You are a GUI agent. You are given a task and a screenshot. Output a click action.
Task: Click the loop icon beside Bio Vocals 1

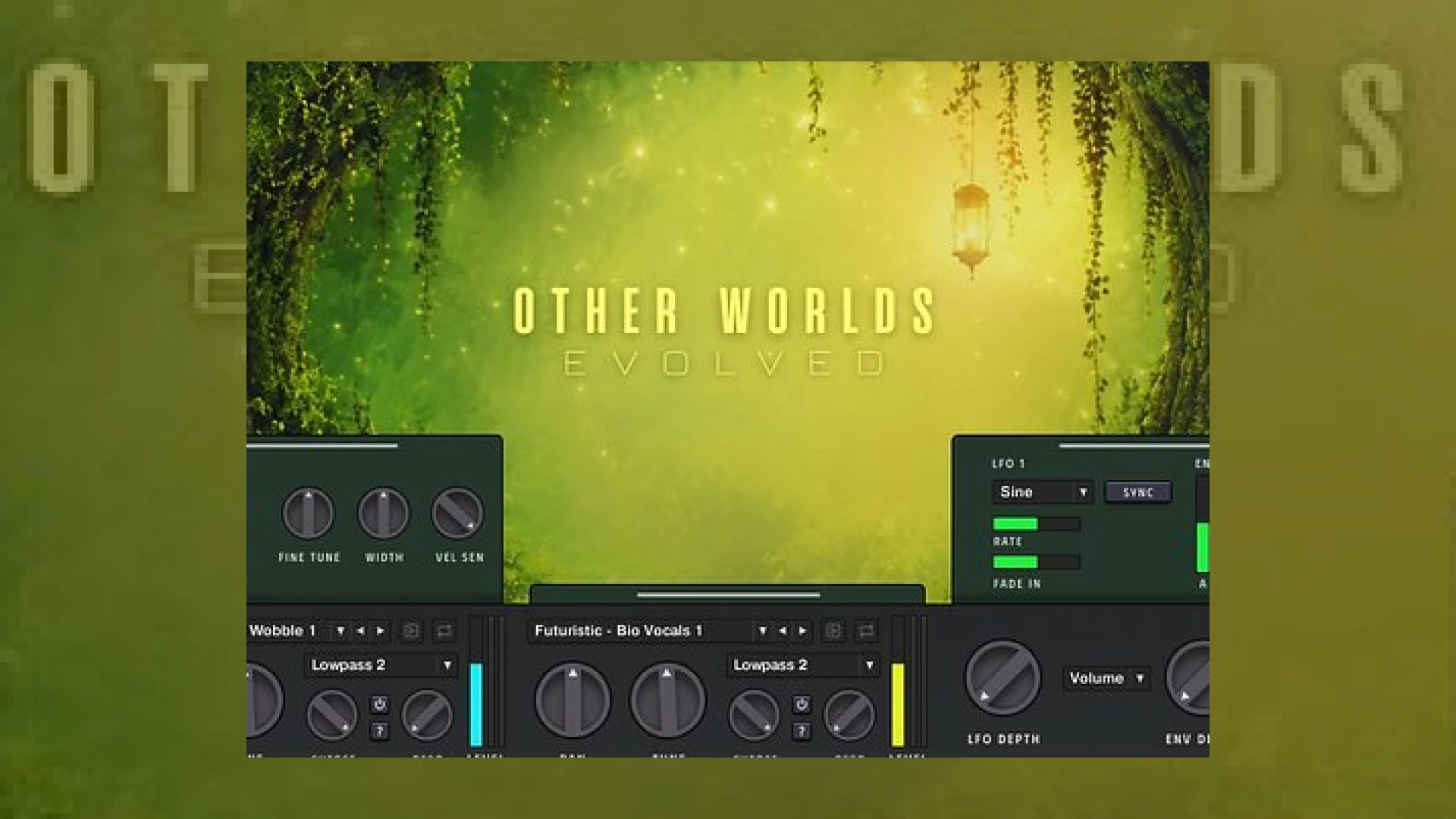coord(866,631)
